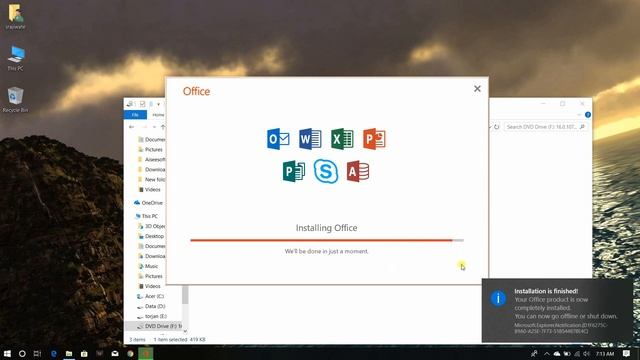Open the File tab in File Explorer
Viewport: 640px width, 360px height.
(135, 115)
